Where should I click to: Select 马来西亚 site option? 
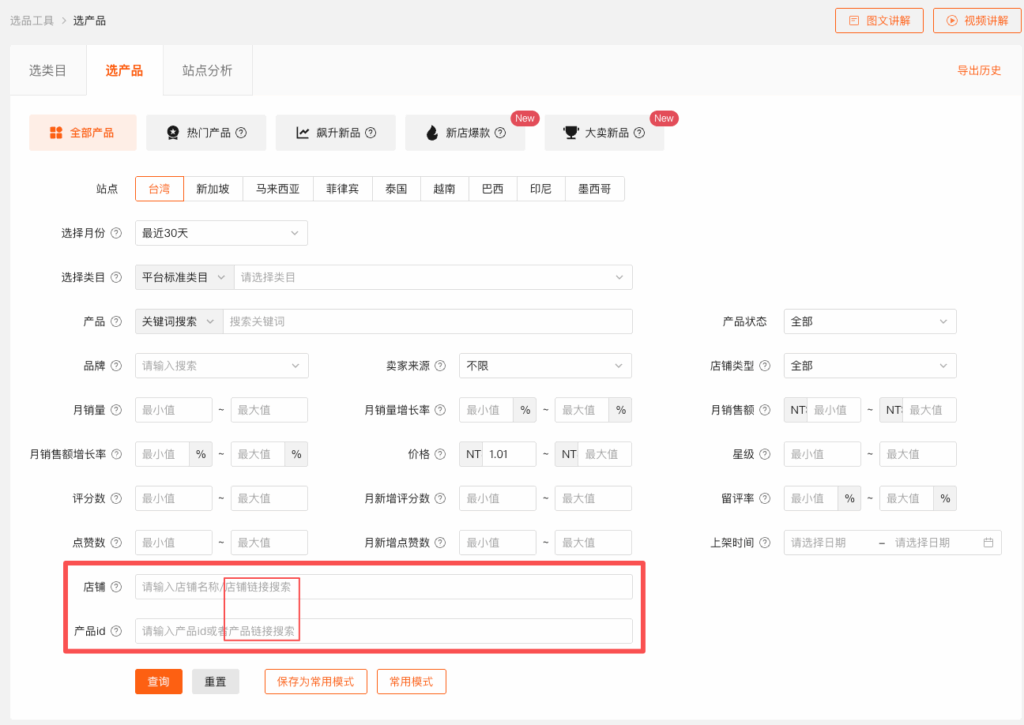pos(277,189)
